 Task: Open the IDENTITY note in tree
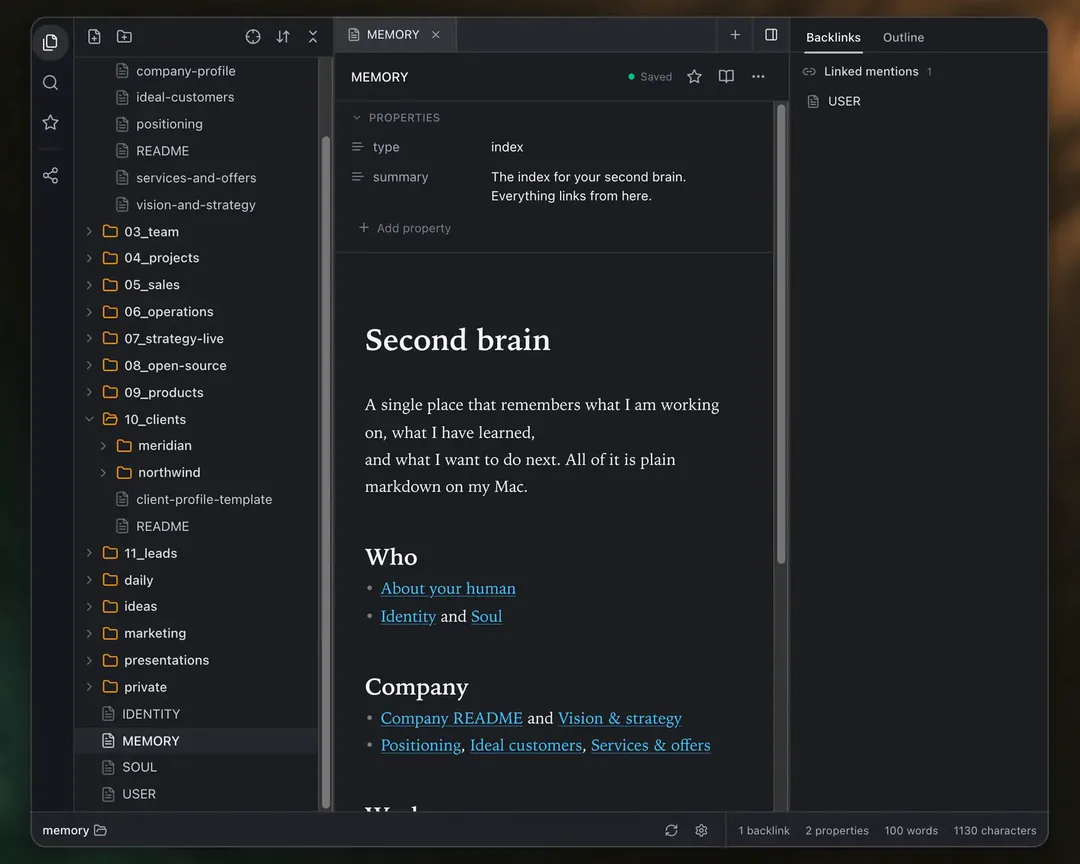pos(151,714)
